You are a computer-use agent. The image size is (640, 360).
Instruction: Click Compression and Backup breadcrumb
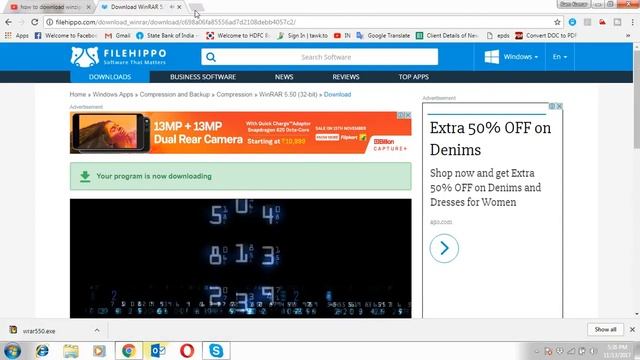(175, 94)
